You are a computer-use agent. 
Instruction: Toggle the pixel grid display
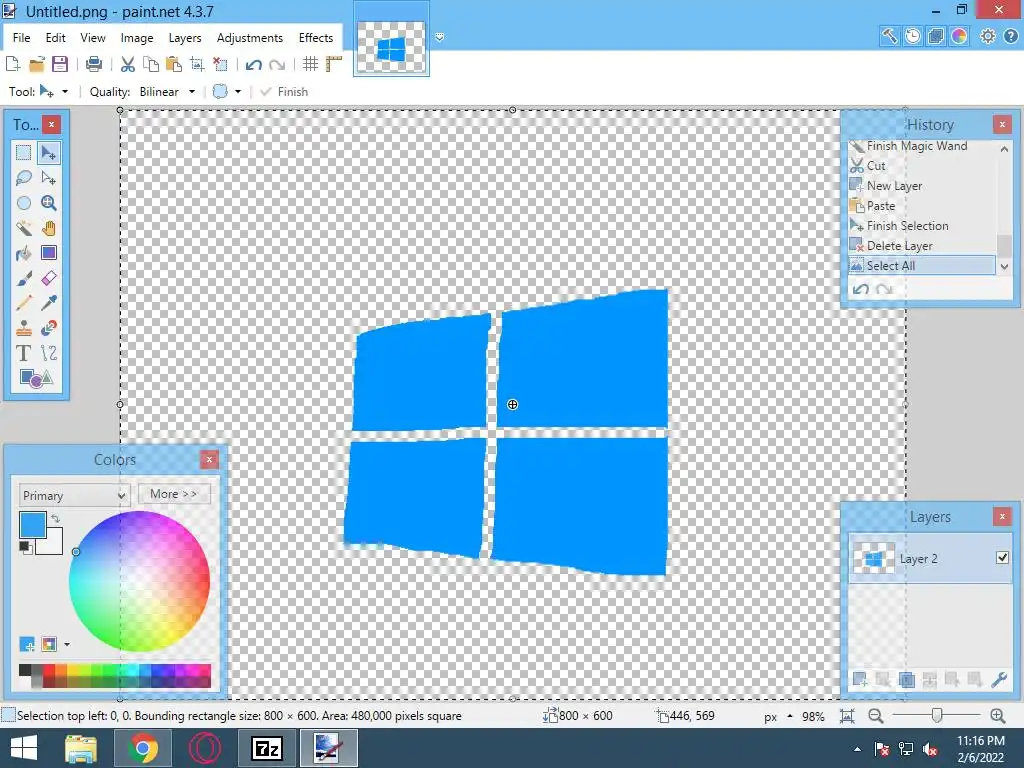coord(310,64)
